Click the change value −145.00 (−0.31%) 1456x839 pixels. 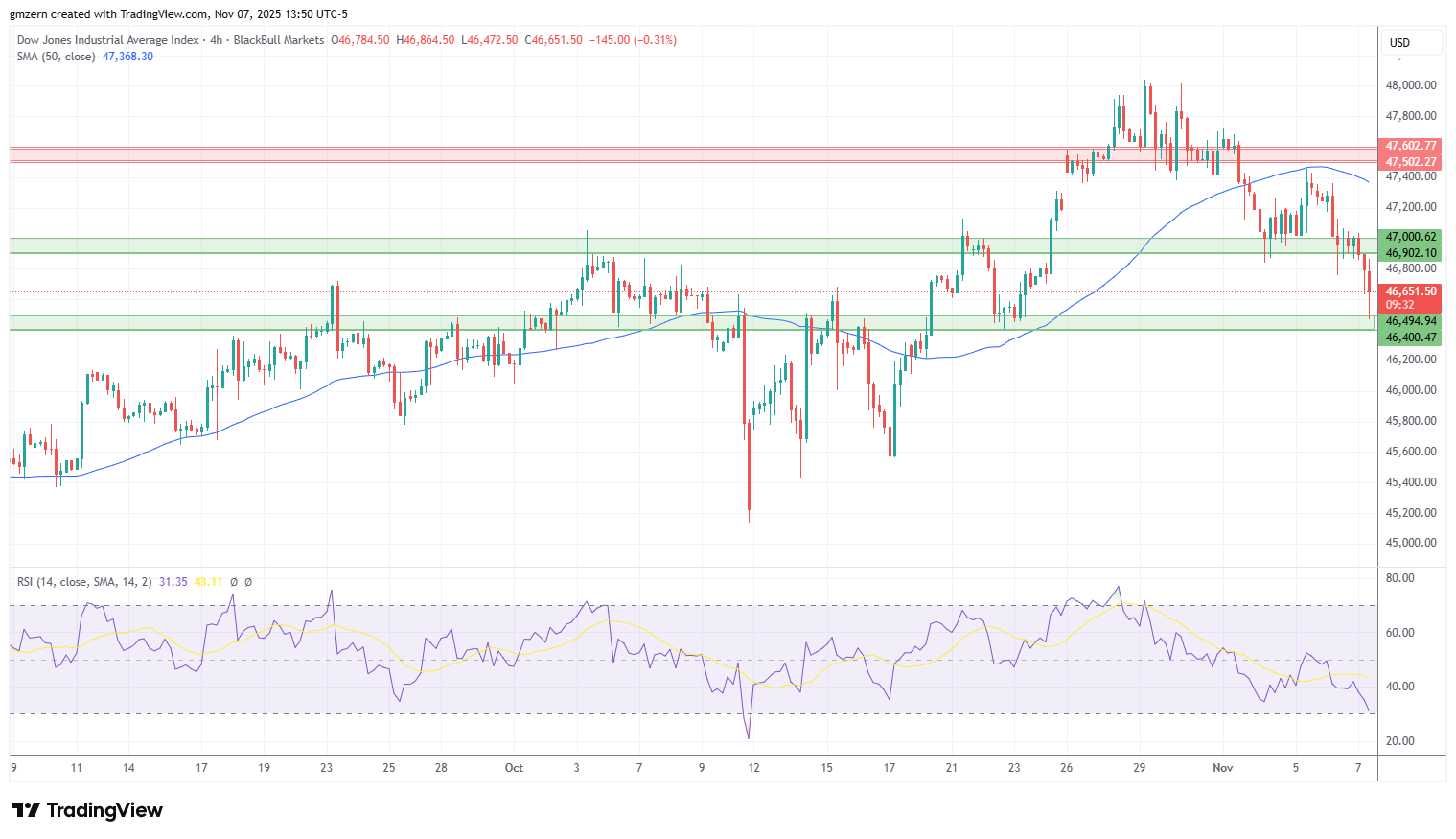coord(633,40)
